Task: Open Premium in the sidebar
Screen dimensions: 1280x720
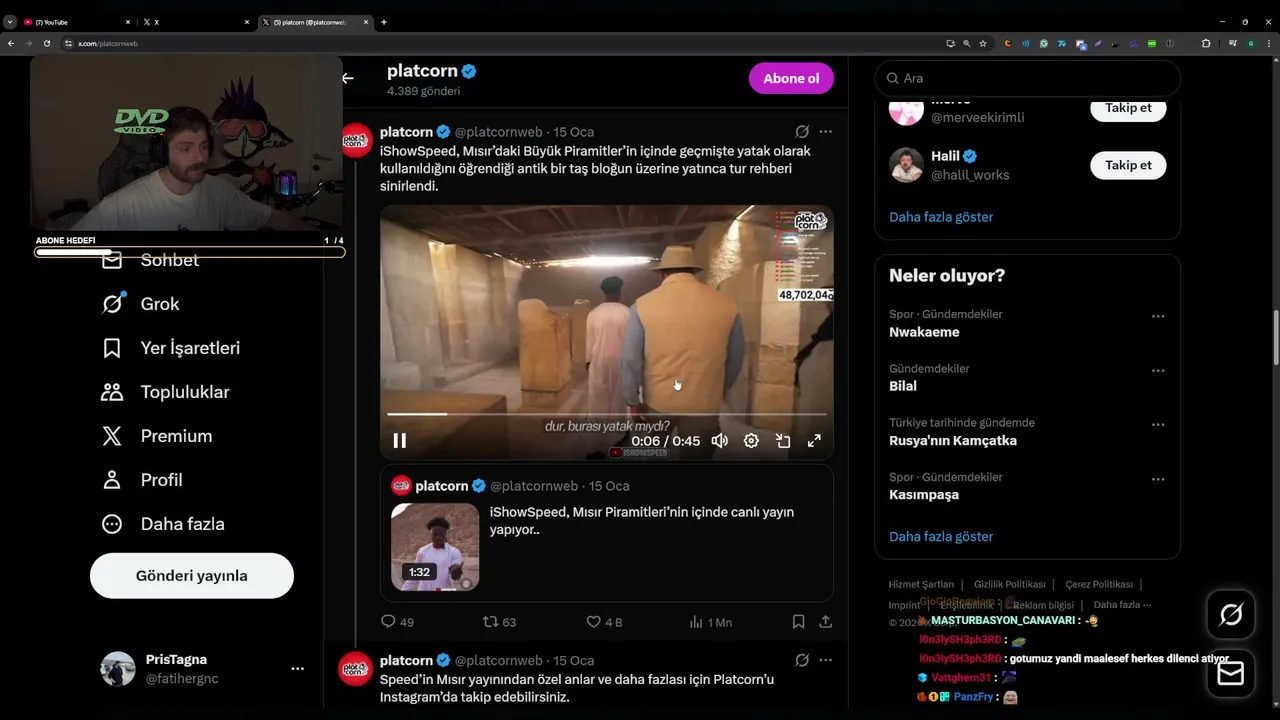Action: 156,436
